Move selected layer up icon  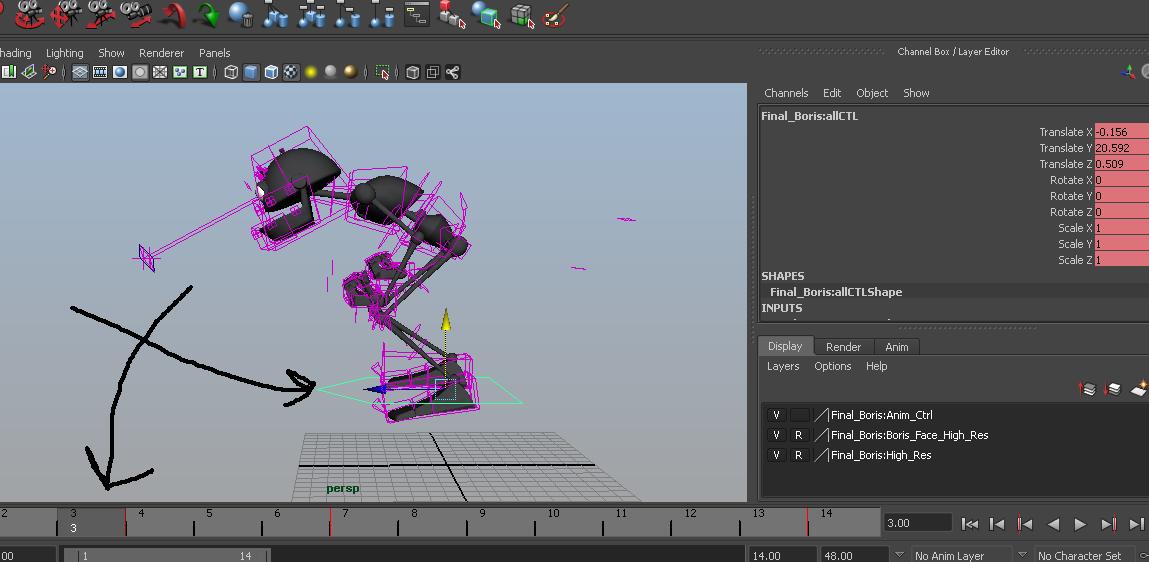coord(1088,389)
